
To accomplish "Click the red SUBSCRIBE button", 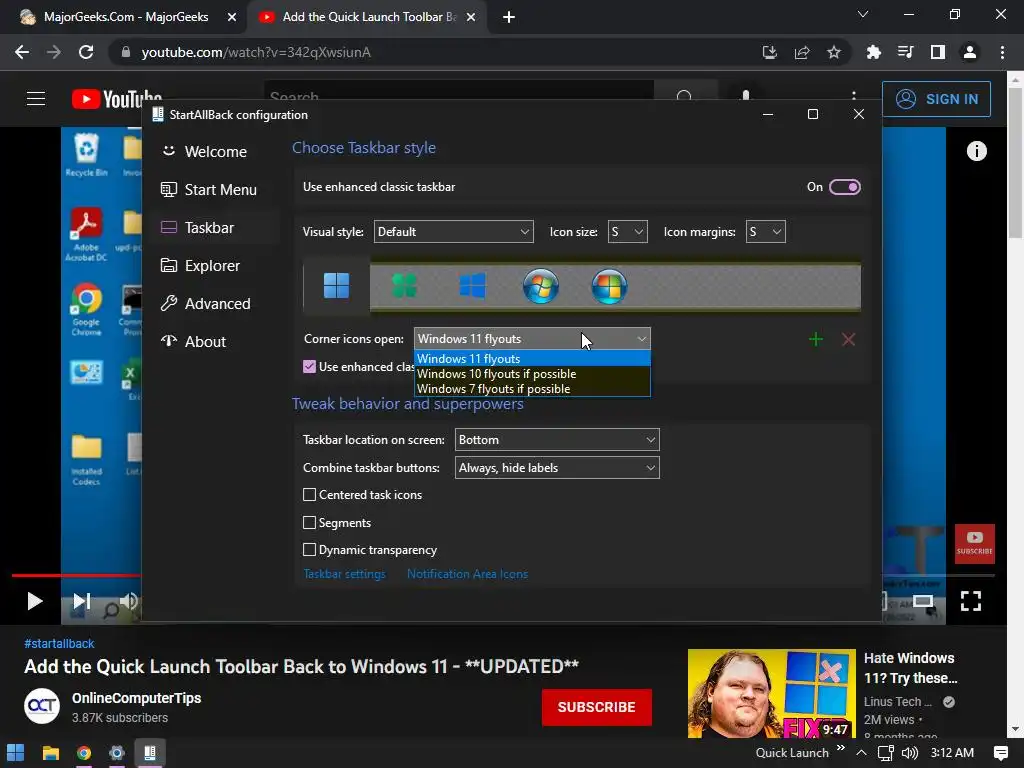I will pyautogui.click(x=596, y=707).
